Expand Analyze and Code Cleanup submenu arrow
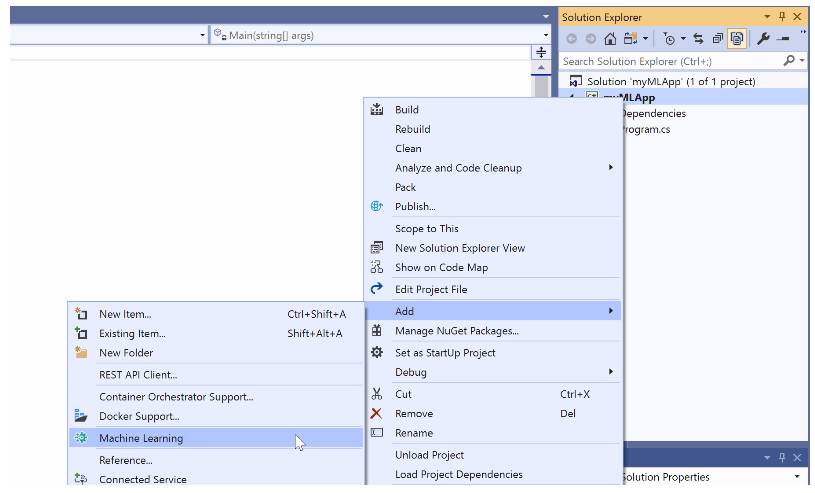The height and width of the screenshot is (493, 815). (x=611, y=167)
